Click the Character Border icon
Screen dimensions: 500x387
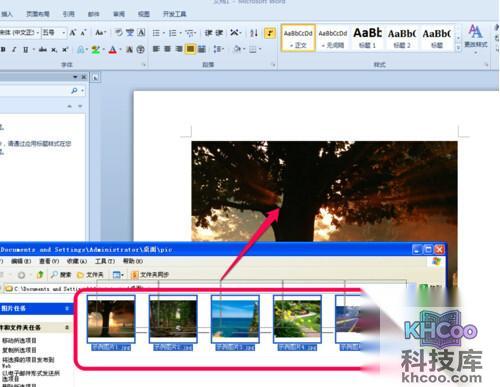tap(141, 33)
